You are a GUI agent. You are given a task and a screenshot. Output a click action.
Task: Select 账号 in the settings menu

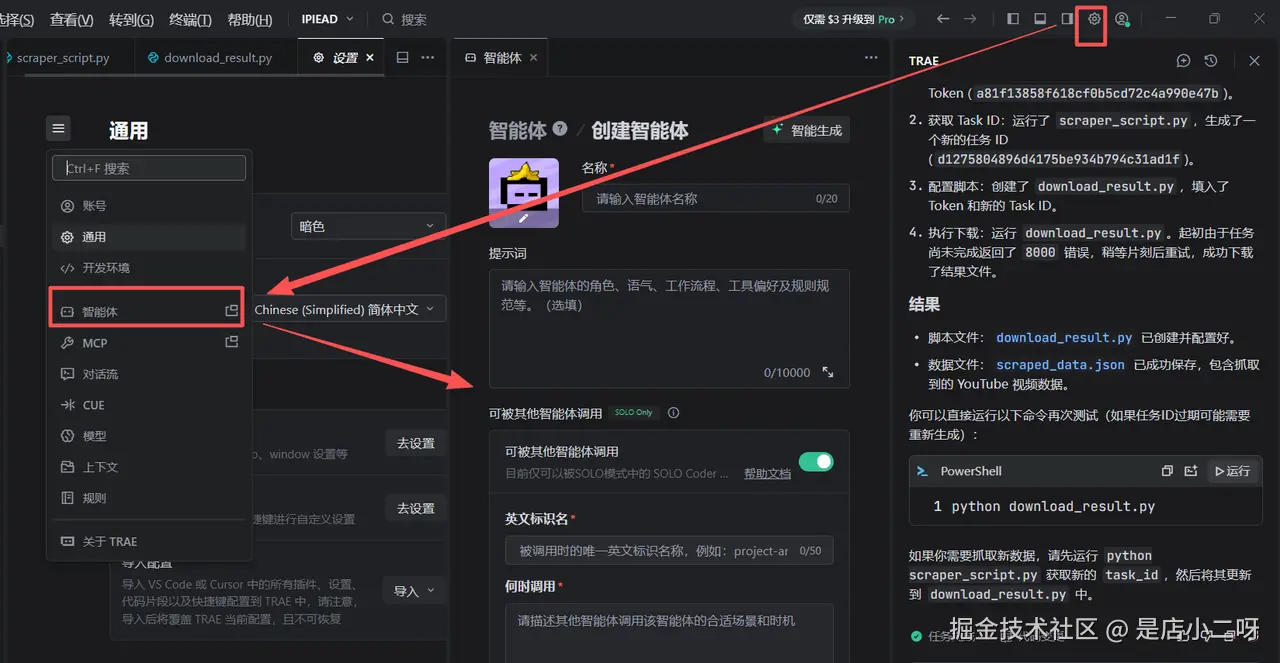pyautogui.click(x=148, y=206)
